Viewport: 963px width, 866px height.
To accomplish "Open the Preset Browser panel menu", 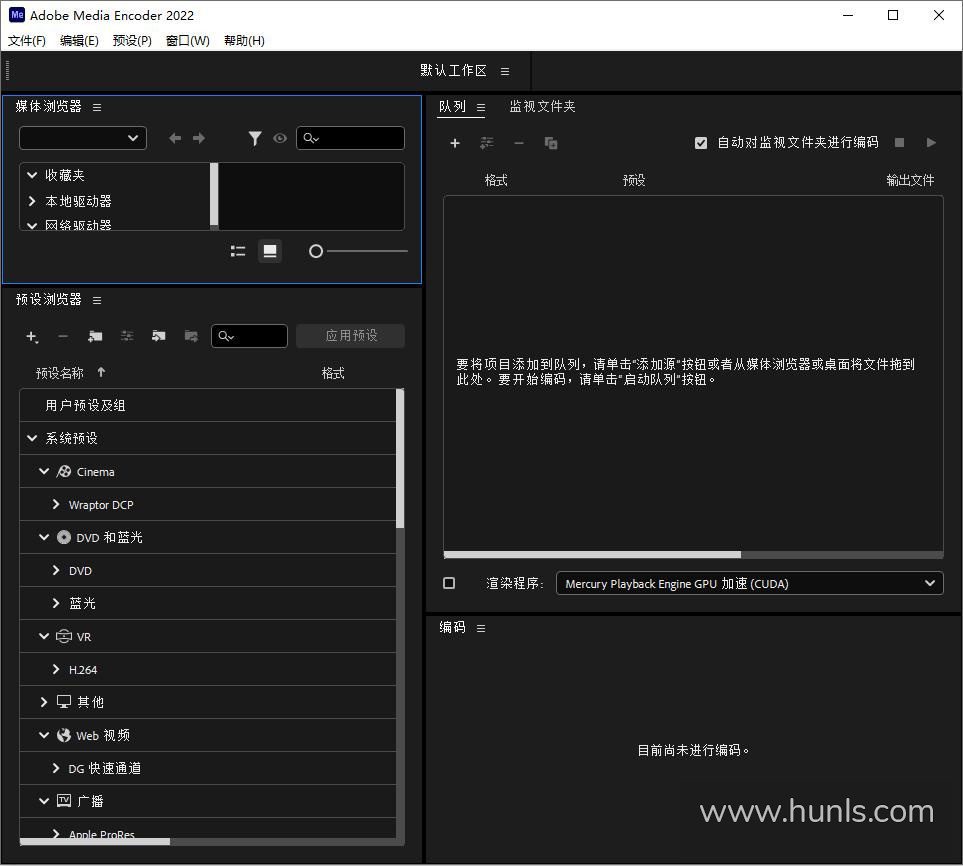I will click(97, 300).
